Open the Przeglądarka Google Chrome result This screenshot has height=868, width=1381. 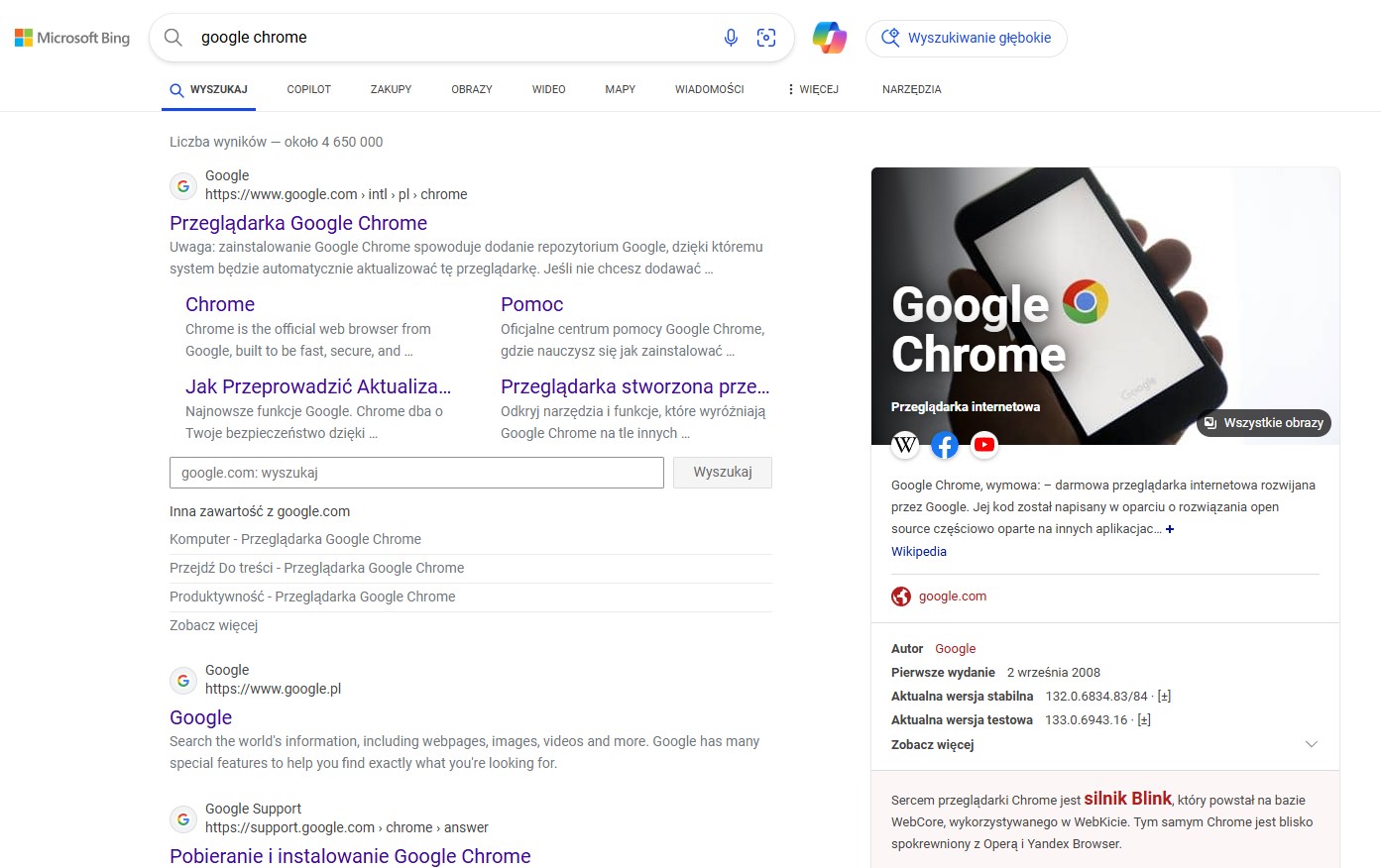[298, 223]
